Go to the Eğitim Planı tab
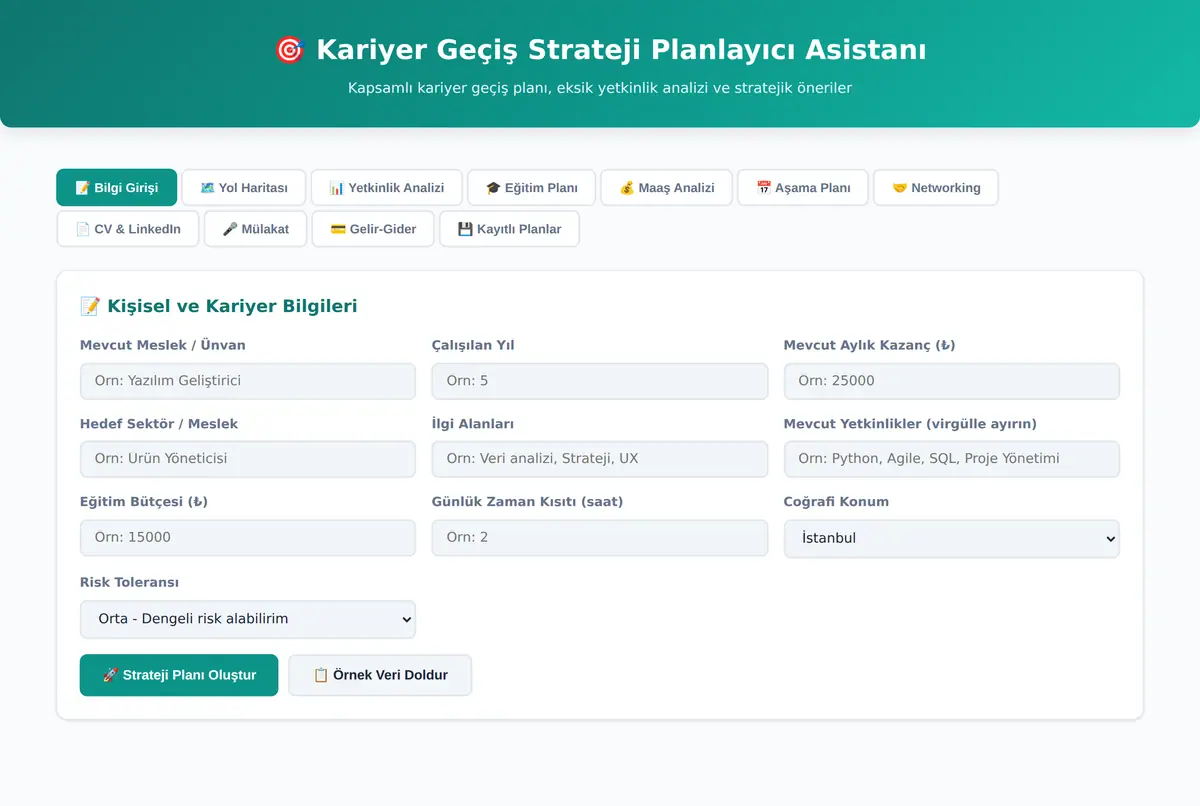The height and width of the screenshot is (806, 1200). tap(531, 188)
